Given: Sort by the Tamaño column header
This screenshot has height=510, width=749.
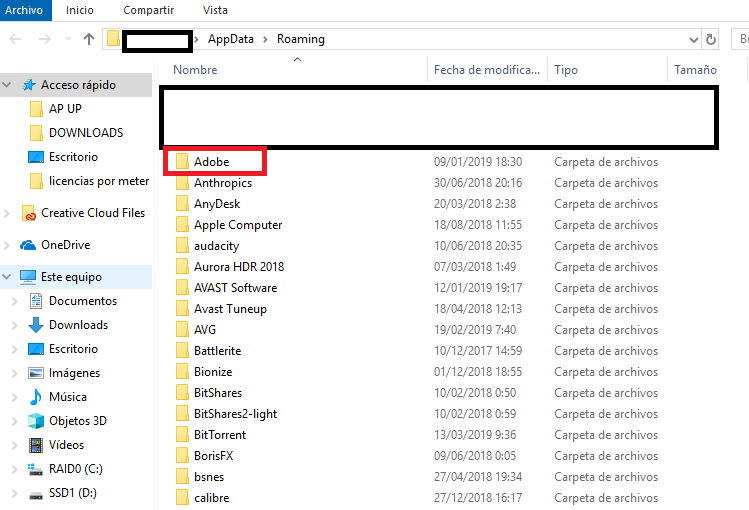Looking at the screenshot, I should (x=695, y=70).
